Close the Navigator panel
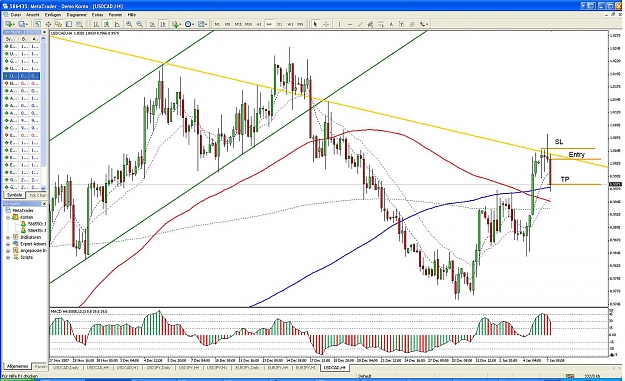 (44, 204)
